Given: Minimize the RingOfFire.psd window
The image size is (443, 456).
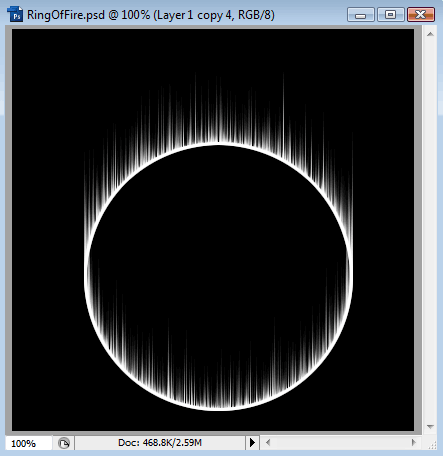Looking at the screenshot, I should pos(361,15).
